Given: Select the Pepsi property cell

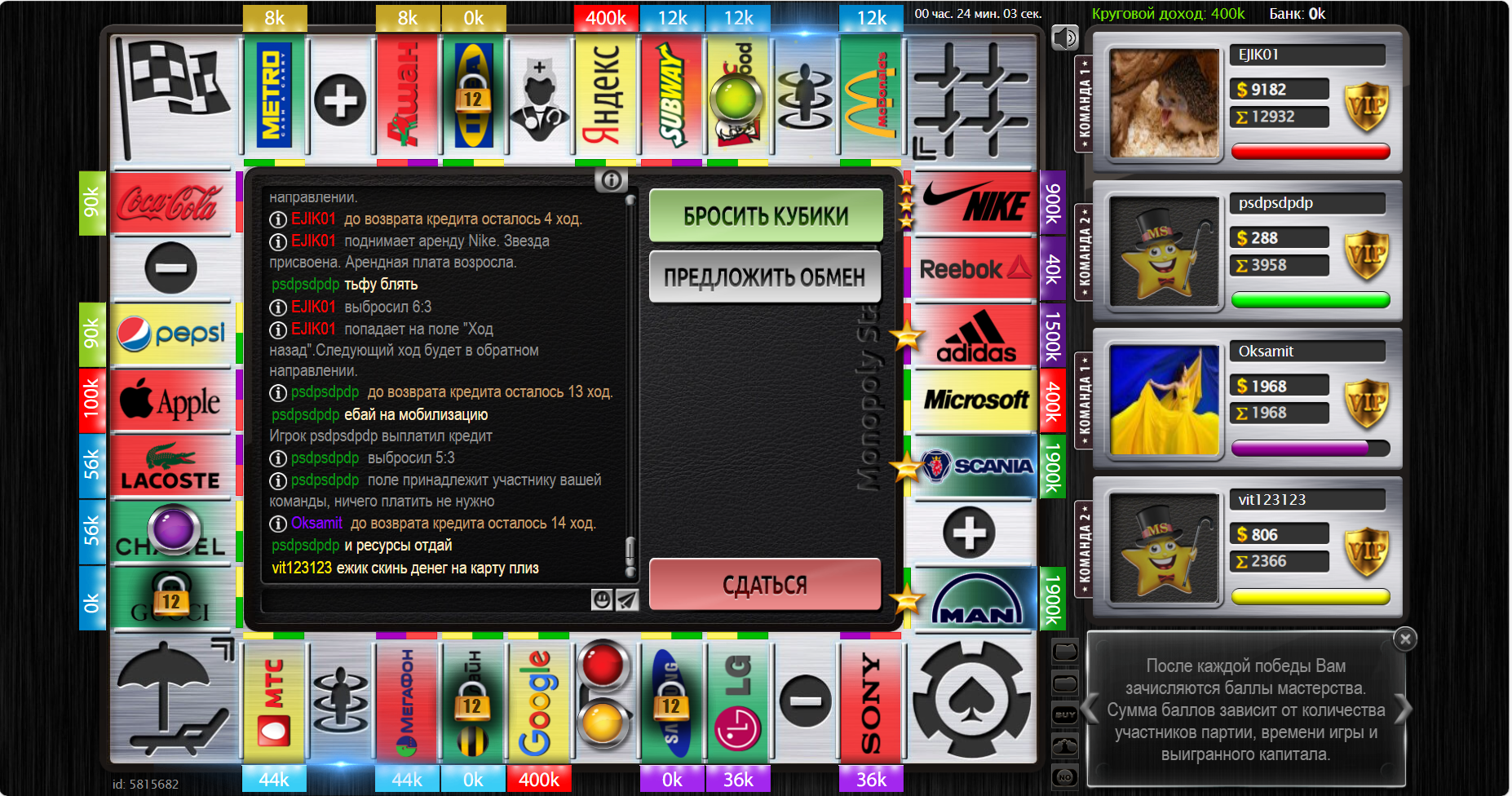Looking at the screenshot, I should [x=172, y=334].
